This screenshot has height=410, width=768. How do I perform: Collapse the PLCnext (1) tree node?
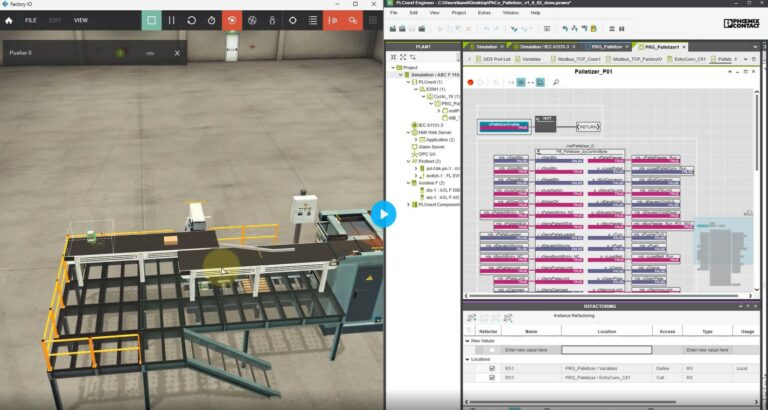click(x=408, y=82)
